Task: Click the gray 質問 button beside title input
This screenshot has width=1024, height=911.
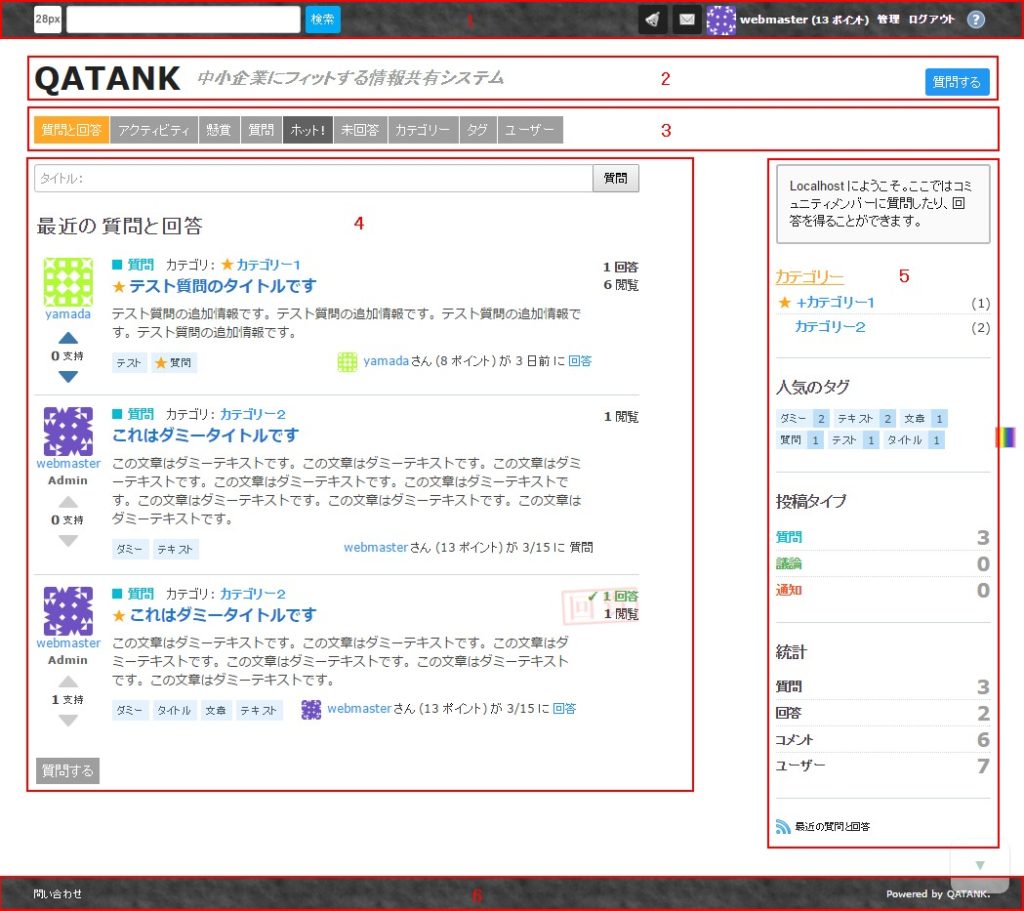Action: pos(615,178)
